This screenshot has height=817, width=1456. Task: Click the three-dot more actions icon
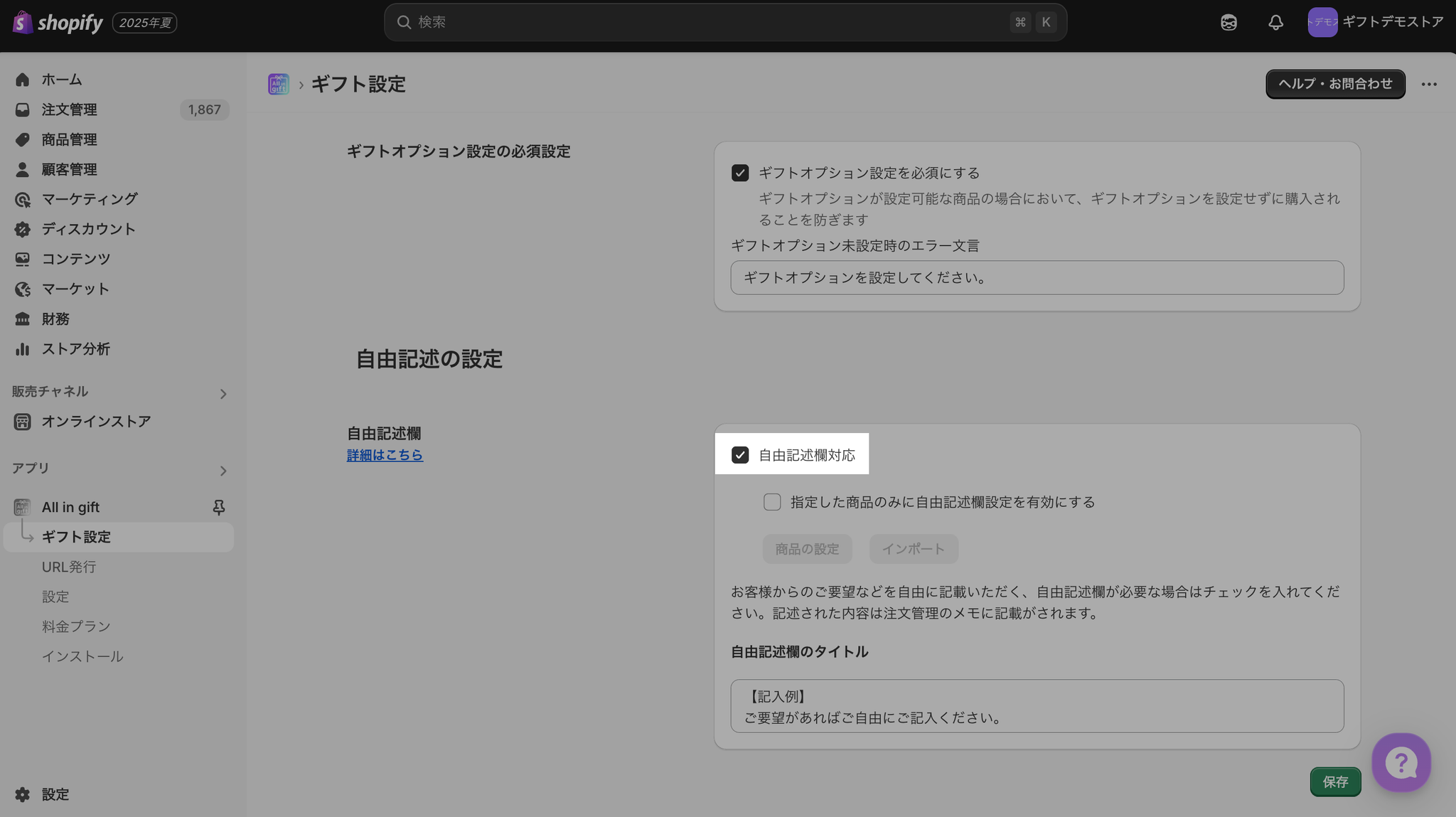[x=1429, y=84]
